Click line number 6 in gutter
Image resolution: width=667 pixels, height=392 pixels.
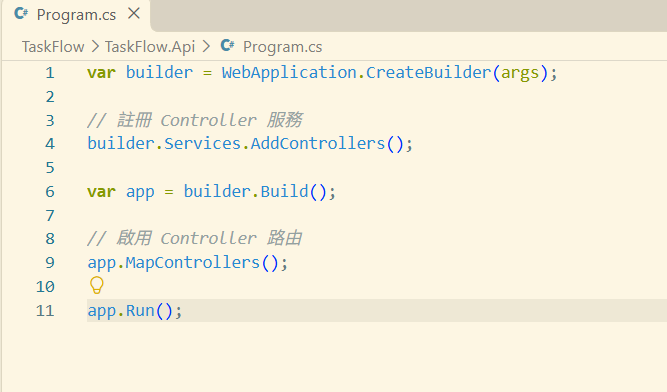pyautogui.click(x=50, y=192)
